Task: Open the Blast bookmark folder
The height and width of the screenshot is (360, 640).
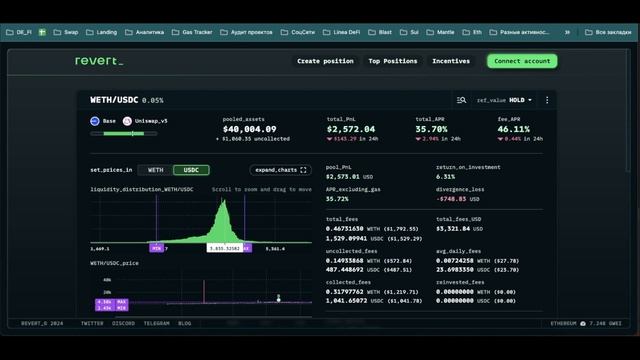Action: tap(380, 32)
